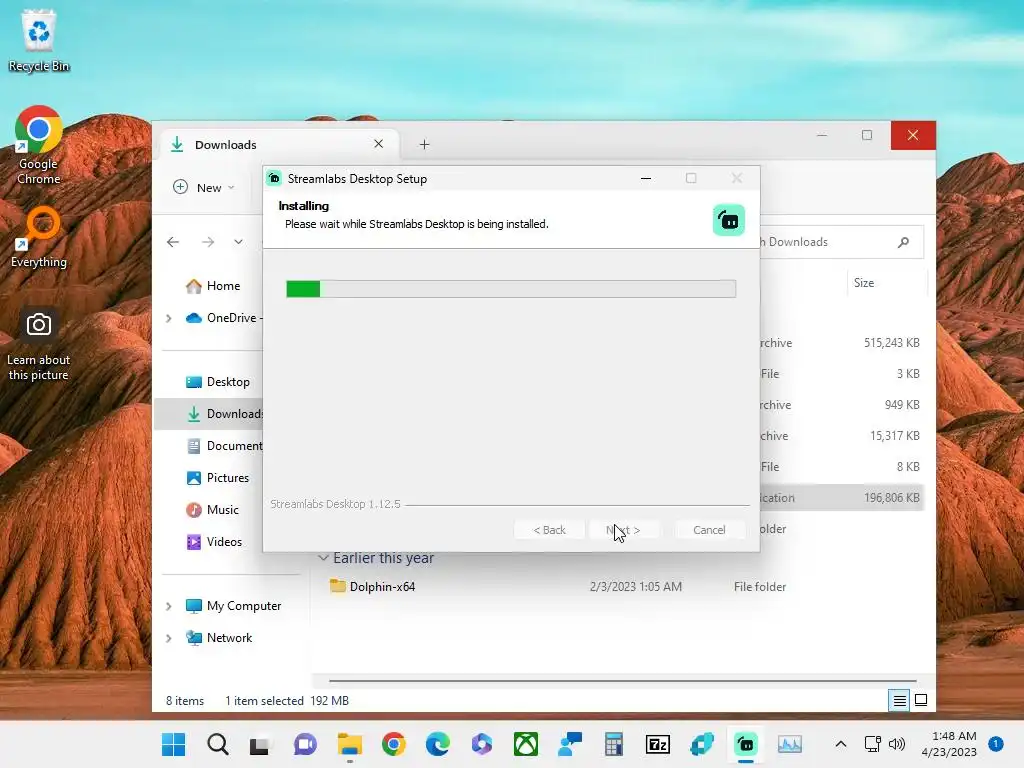
Task: Open network settings in the system tray
Action: (x=872, y=744)
